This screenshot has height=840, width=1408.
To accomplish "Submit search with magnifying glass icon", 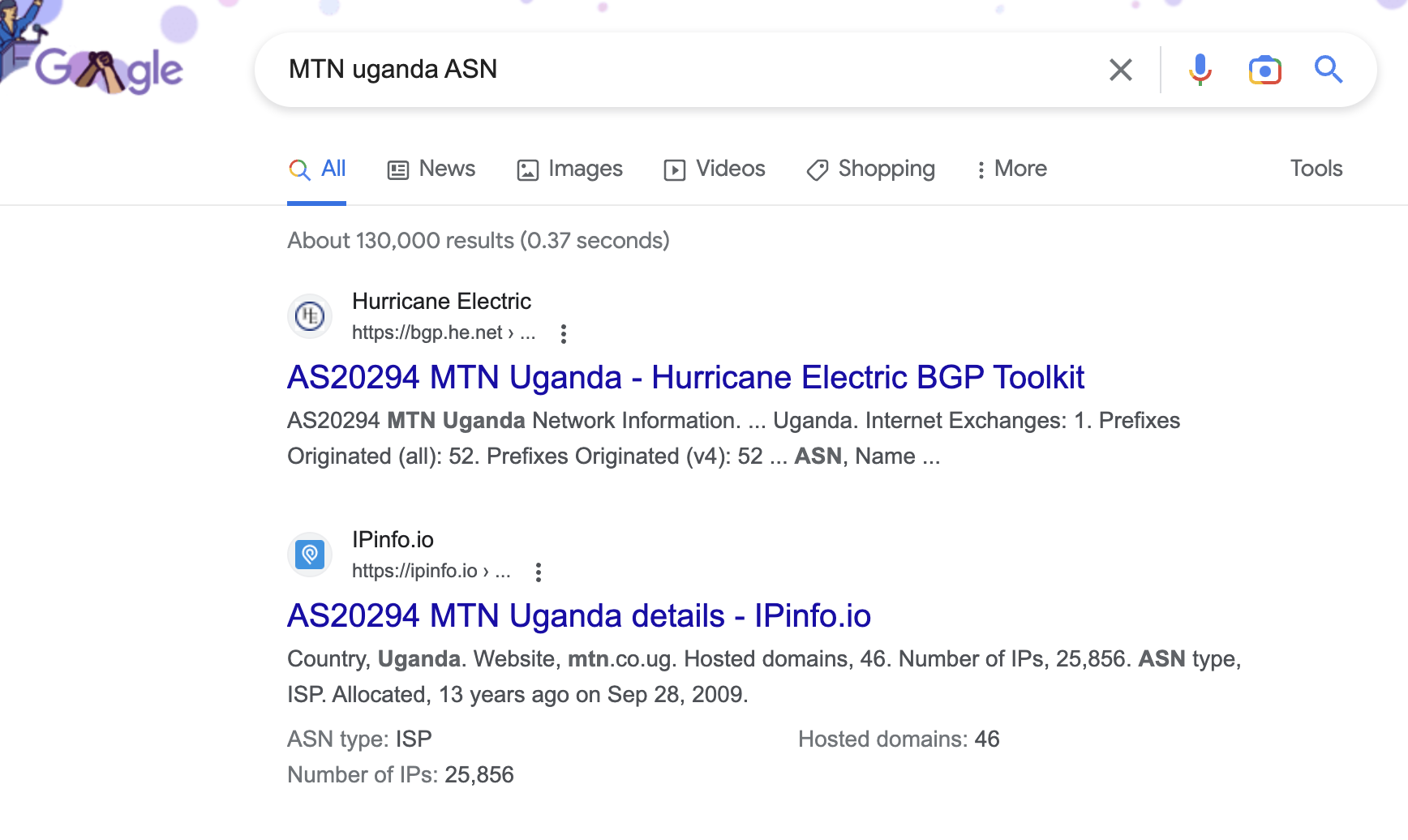I will coord(1328,70).
